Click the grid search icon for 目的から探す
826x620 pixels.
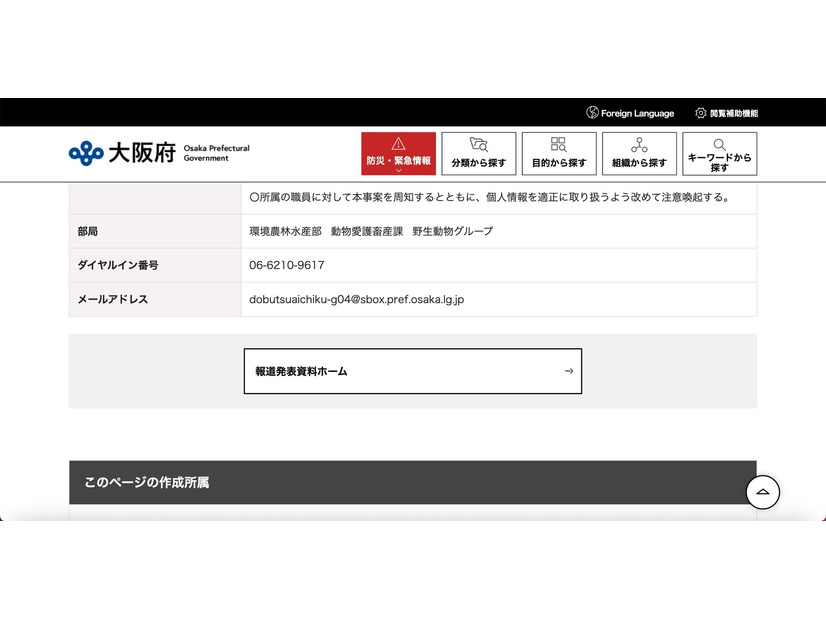click(559, 145)
